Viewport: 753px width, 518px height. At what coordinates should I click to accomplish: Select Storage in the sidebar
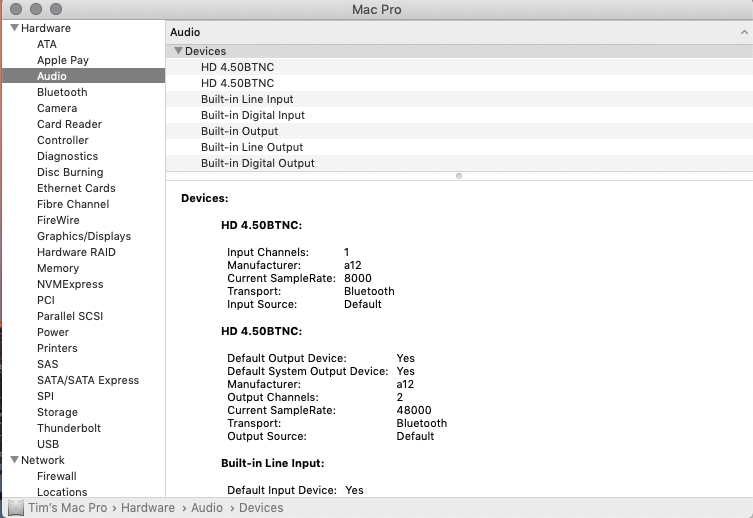[x=57, y=412]
